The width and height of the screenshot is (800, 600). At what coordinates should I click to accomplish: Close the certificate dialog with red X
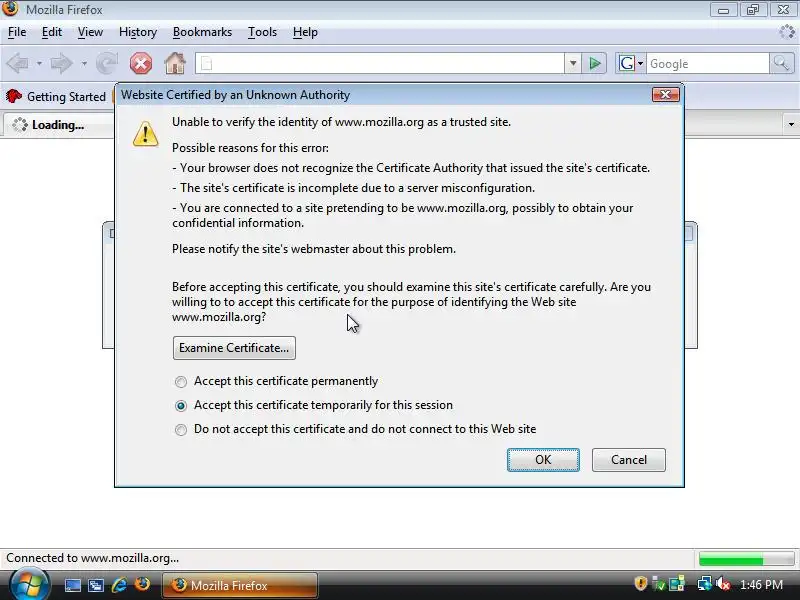click(x=666, y=95)
